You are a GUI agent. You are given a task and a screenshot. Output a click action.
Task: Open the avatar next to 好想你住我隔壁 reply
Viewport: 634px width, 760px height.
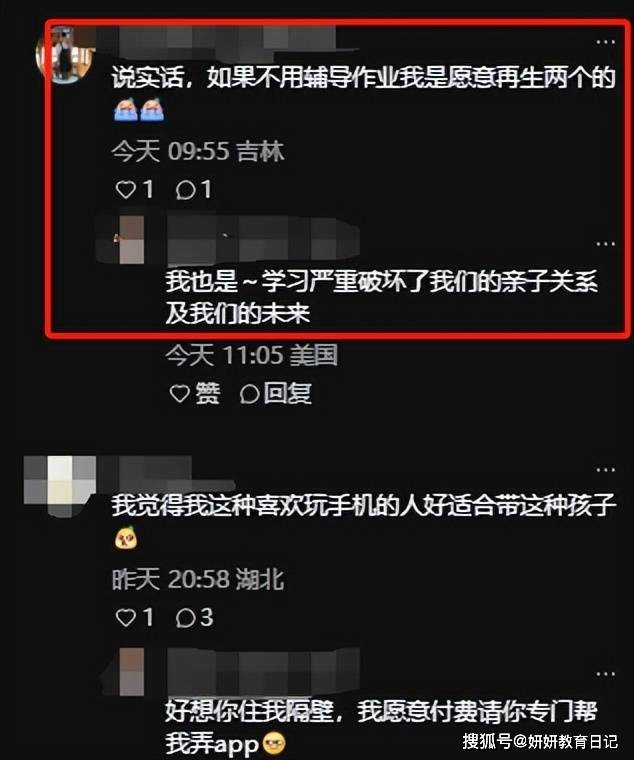(132, 671)
